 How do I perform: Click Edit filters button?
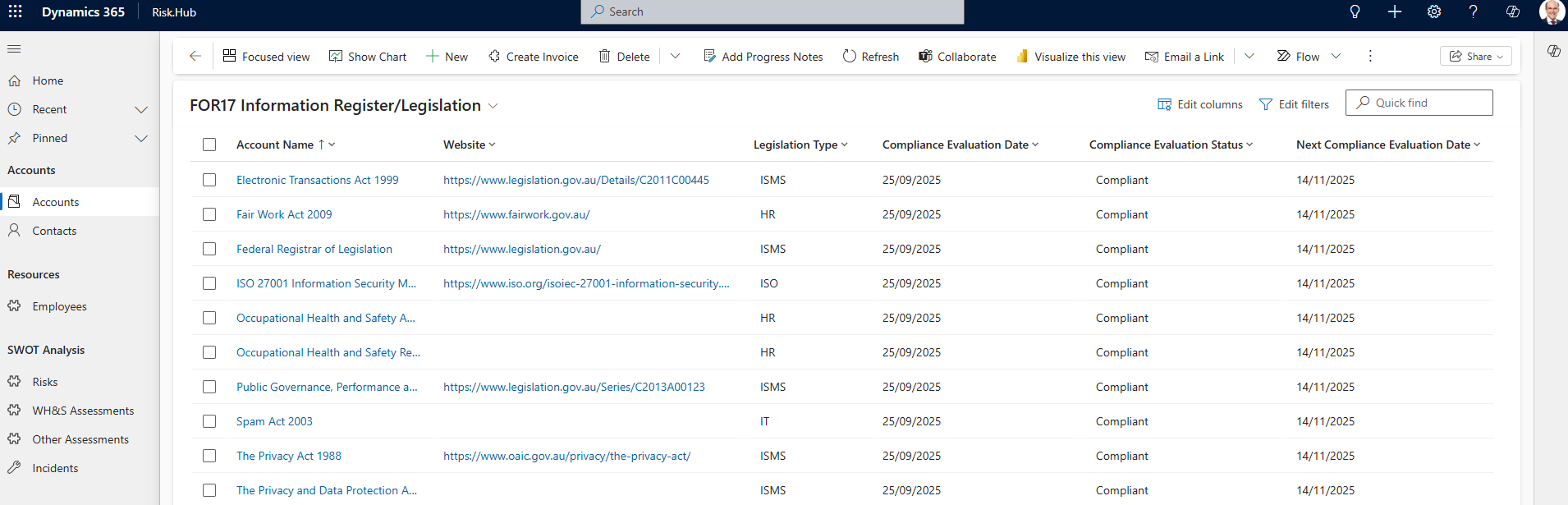coord(1294,104)
